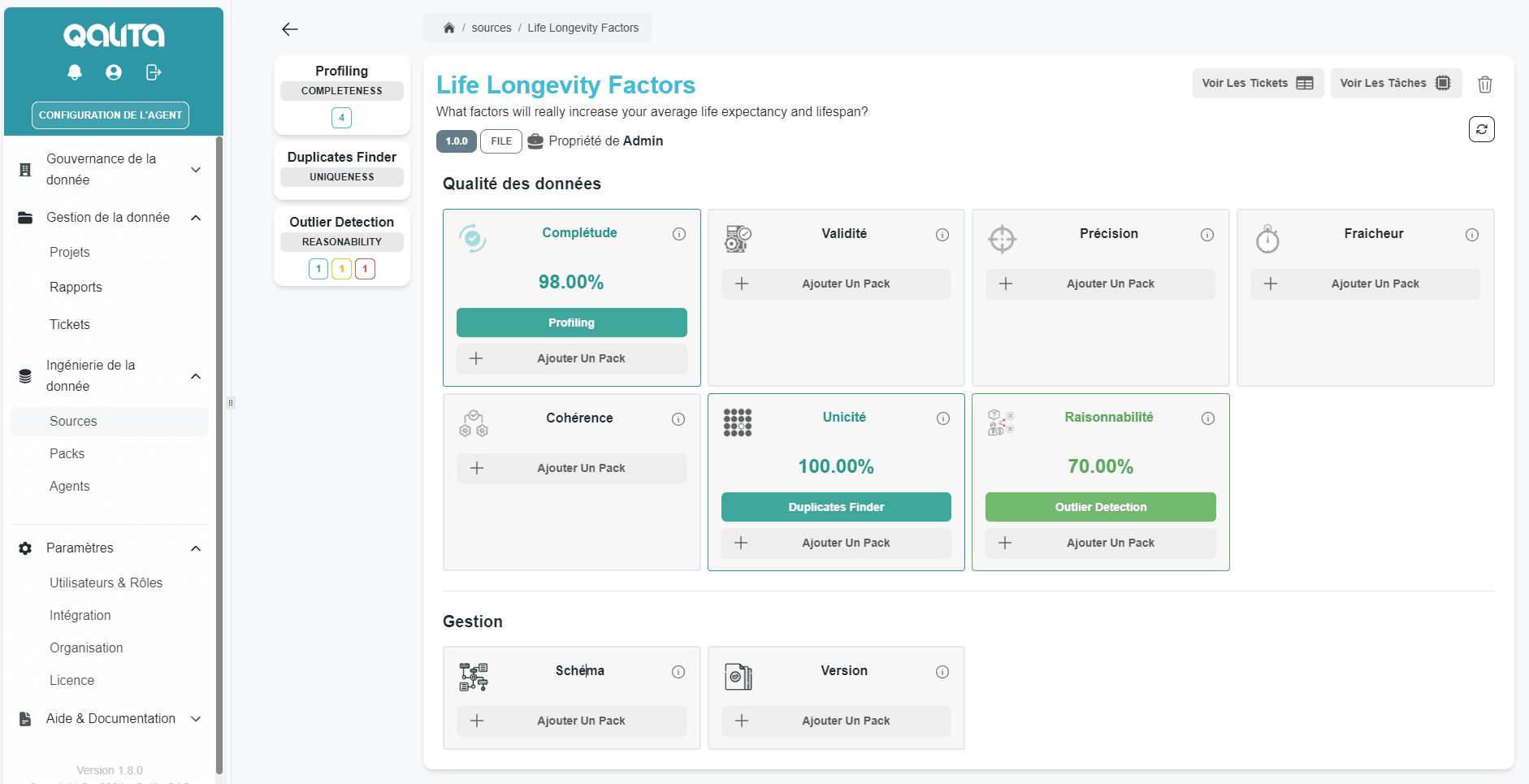Open the Sources page in the sidebar
Image resolution: width=1529 pixels, height=784 pixels.
pyautogui.click(x=73, y=421)
